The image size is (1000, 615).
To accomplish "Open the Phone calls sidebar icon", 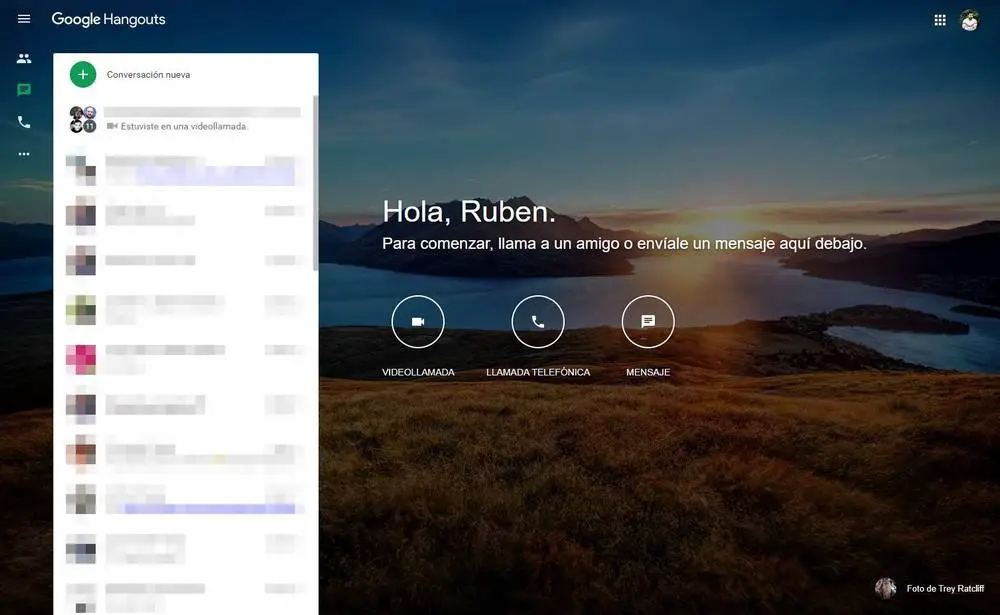I will [x=24, y=122].
